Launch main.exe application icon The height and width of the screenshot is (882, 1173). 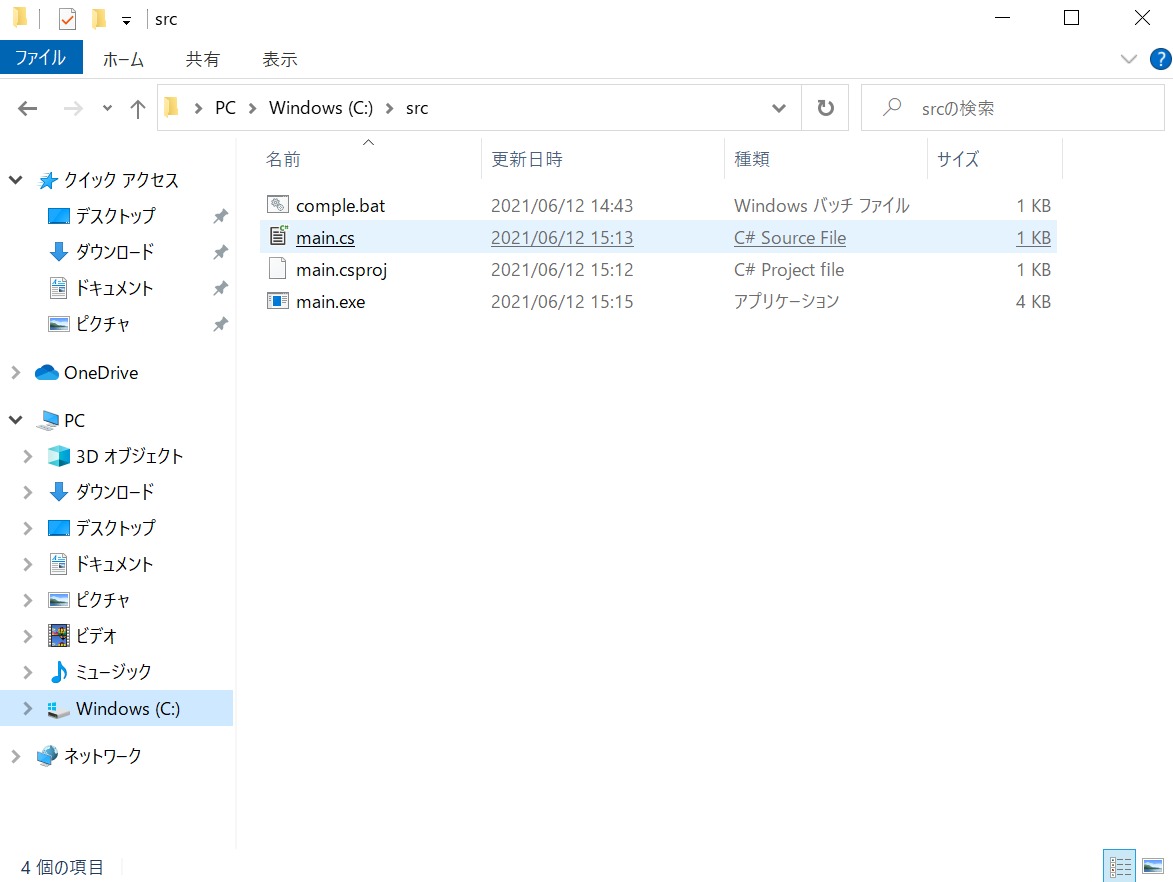(x=278, y=301)
